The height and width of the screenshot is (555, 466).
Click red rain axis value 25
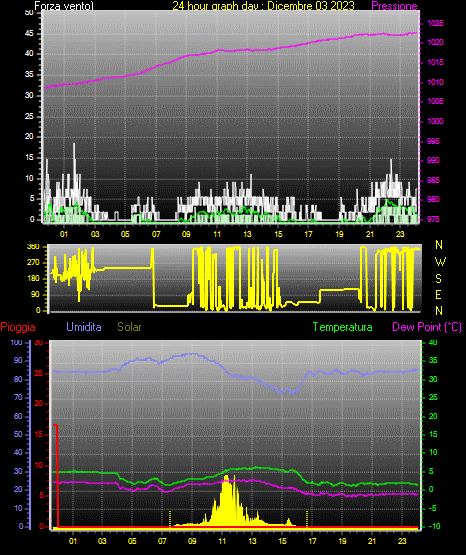39,373
